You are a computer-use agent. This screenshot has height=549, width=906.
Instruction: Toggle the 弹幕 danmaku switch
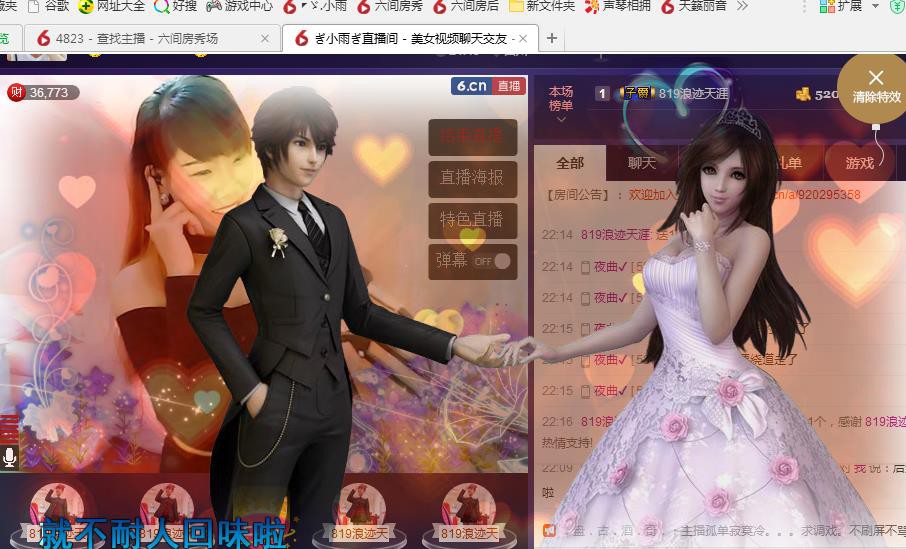point(493,261)
